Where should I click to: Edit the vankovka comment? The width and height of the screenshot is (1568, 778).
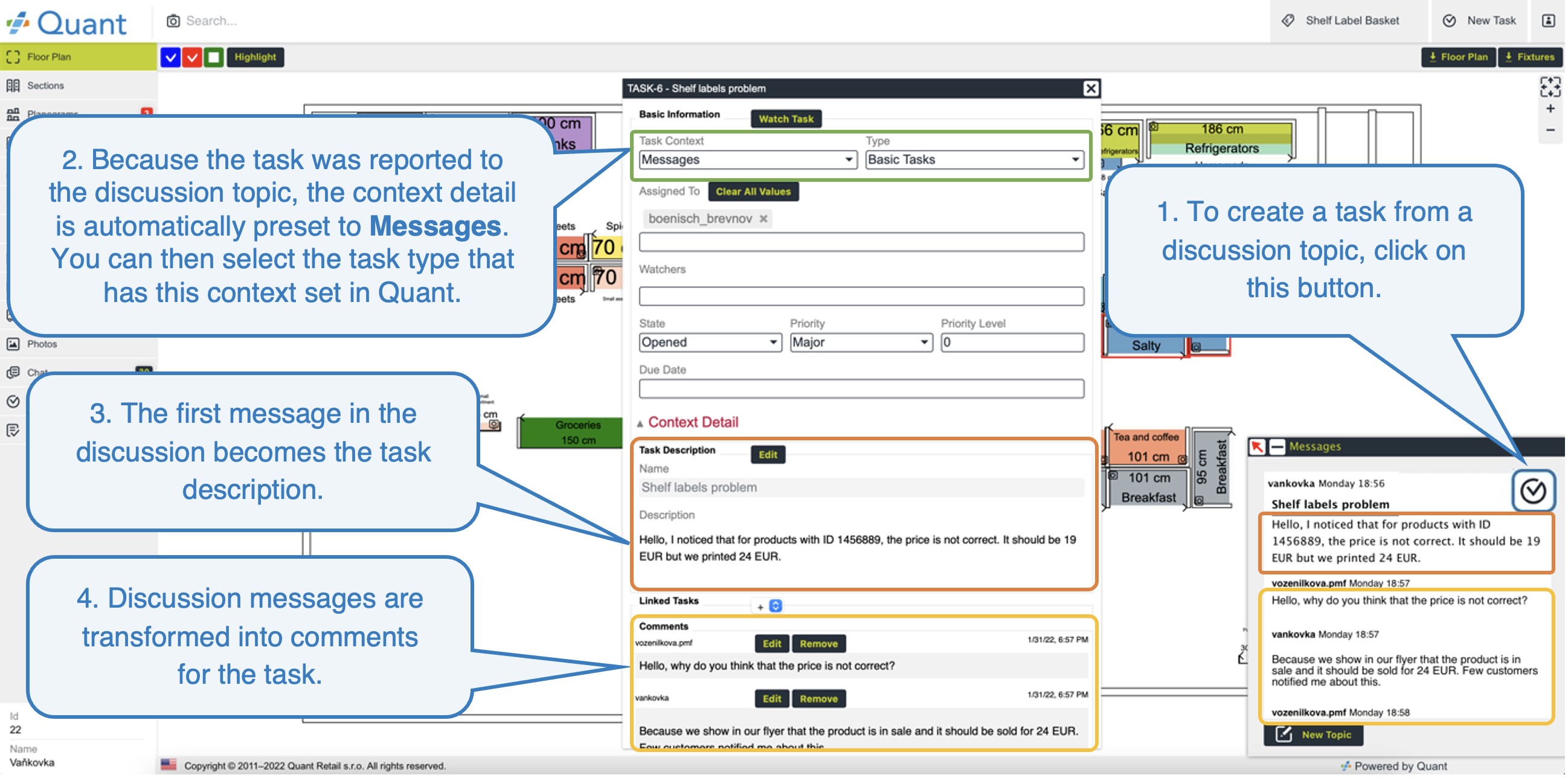(773, 700)
